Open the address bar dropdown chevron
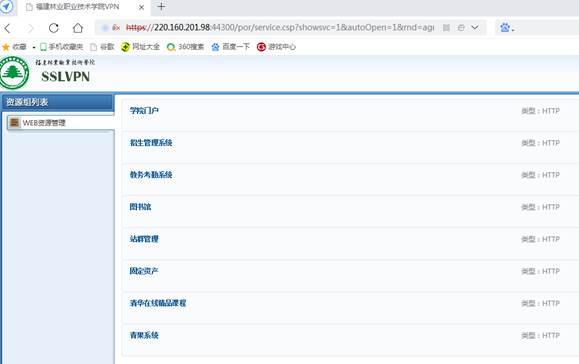This screenshot has width=579, height=364. coord(475,28)
